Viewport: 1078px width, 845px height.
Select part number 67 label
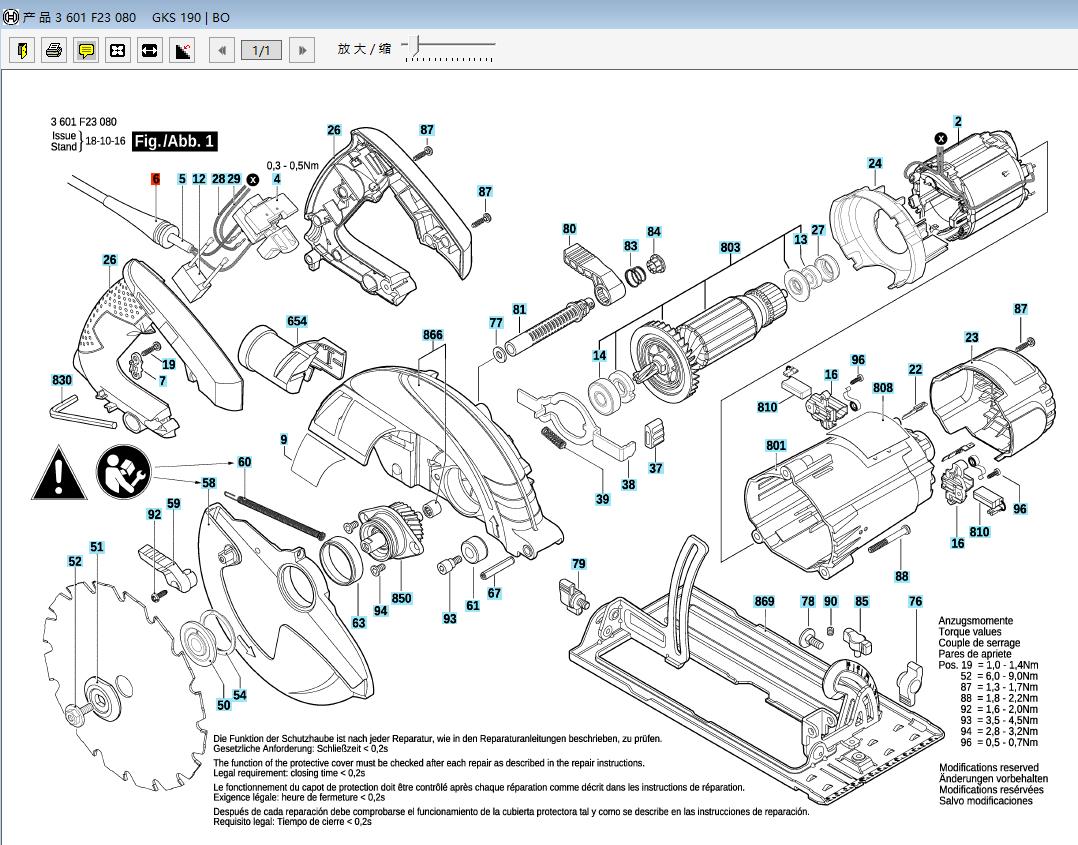494,593
